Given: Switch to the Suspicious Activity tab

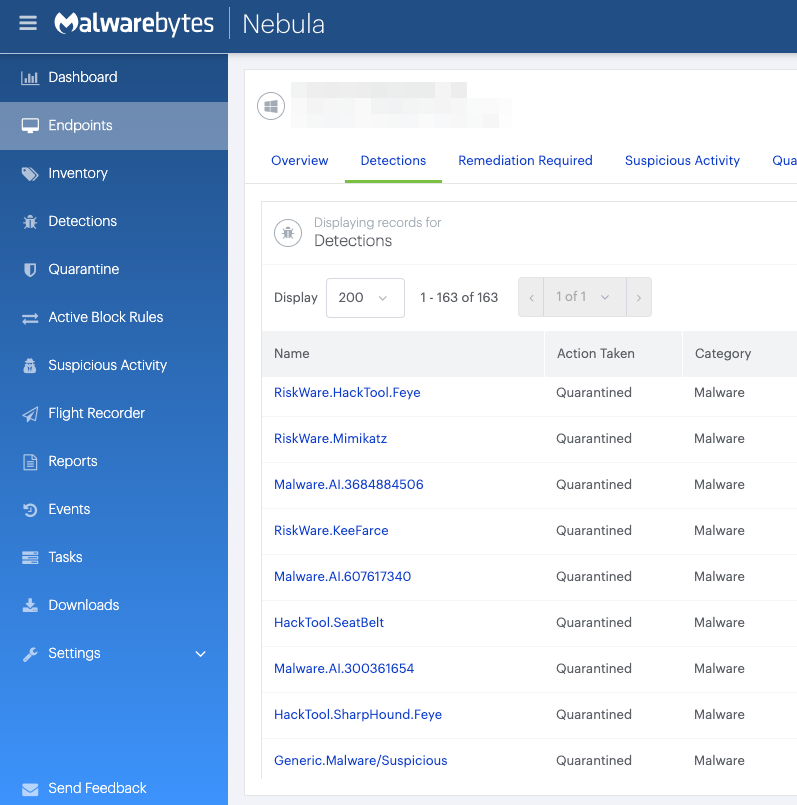Looking at the screenshot, I should coord(682,161).
